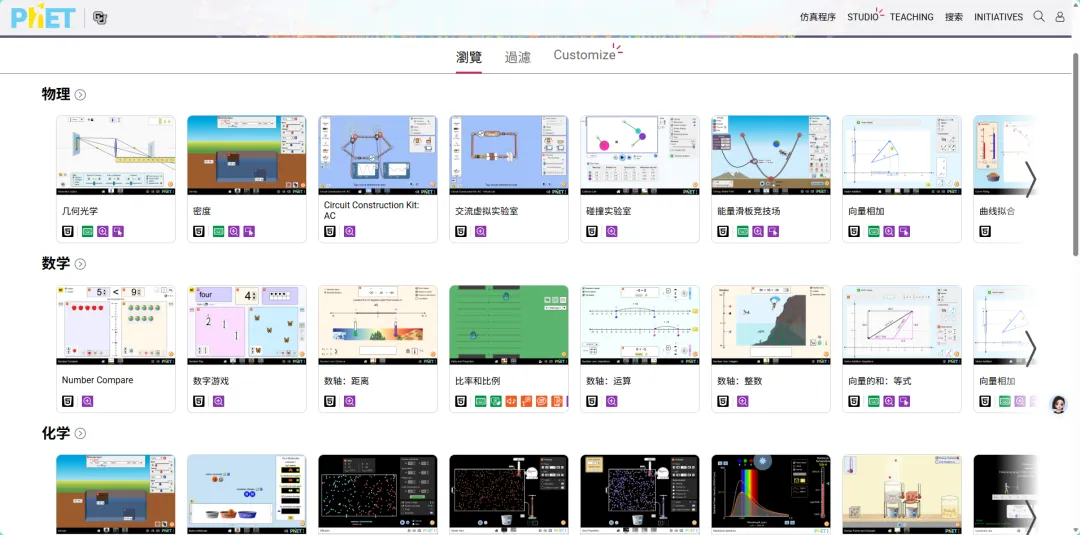1080x535 pixels.
Task: Open the TEACHING menu
Action: click(911, 17)
